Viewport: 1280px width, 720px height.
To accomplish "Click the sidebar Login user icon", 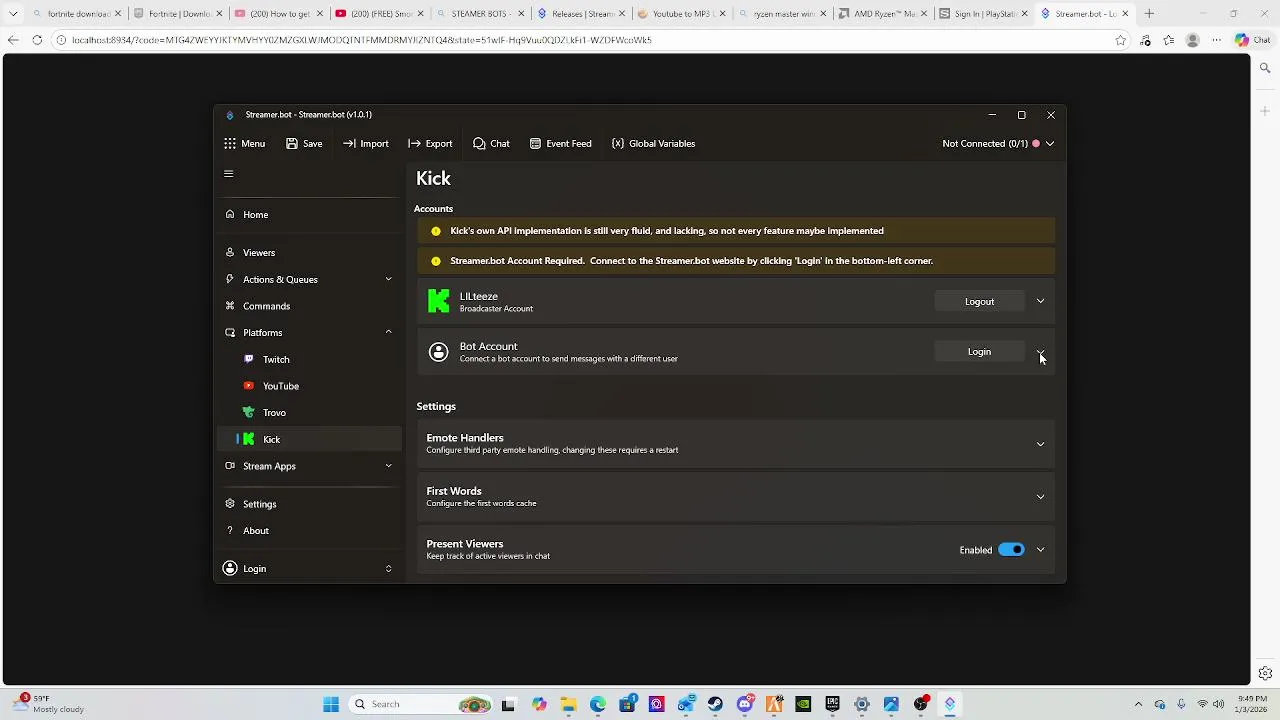I will pos(230,569).
